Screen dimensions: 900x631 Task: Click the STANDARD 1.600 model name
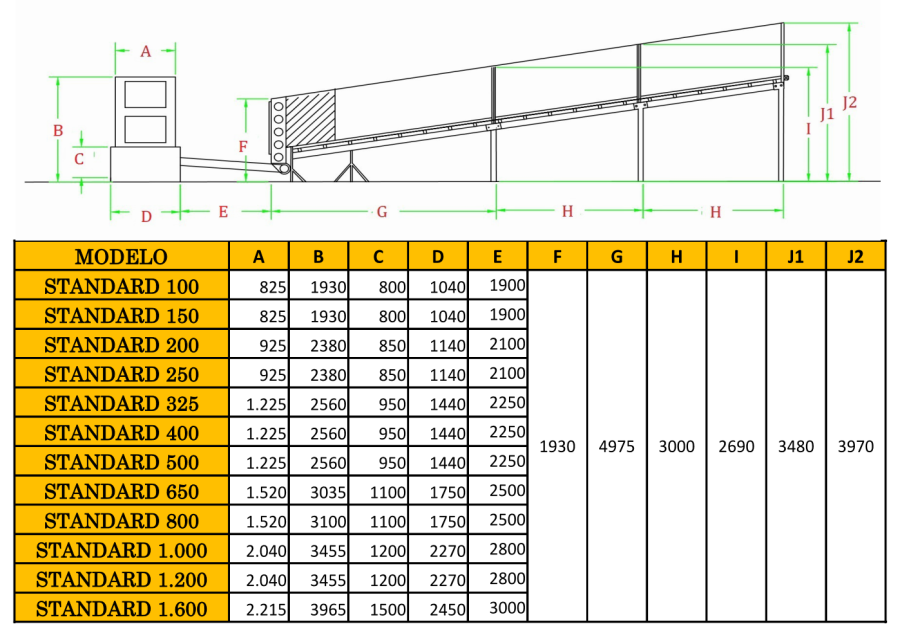pos(121,609)
